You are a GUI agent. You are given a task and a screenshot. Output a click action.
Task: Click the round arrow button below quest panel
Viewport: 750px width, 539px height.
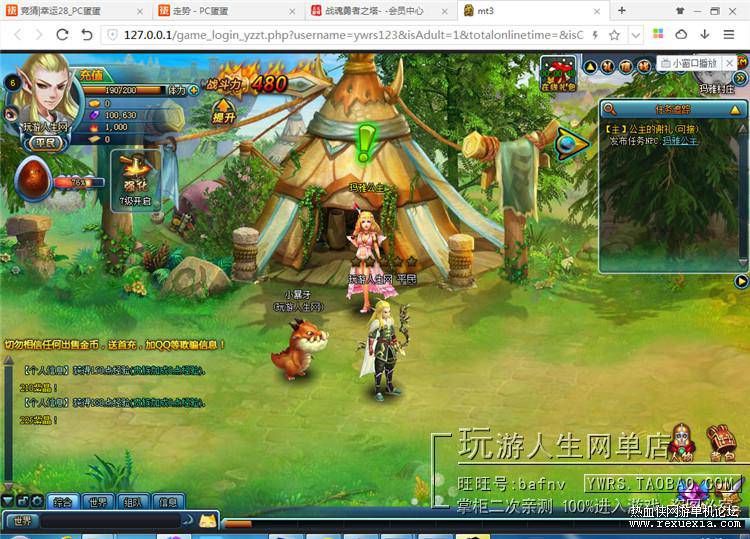pyautogui.click(x=741, y=282)
